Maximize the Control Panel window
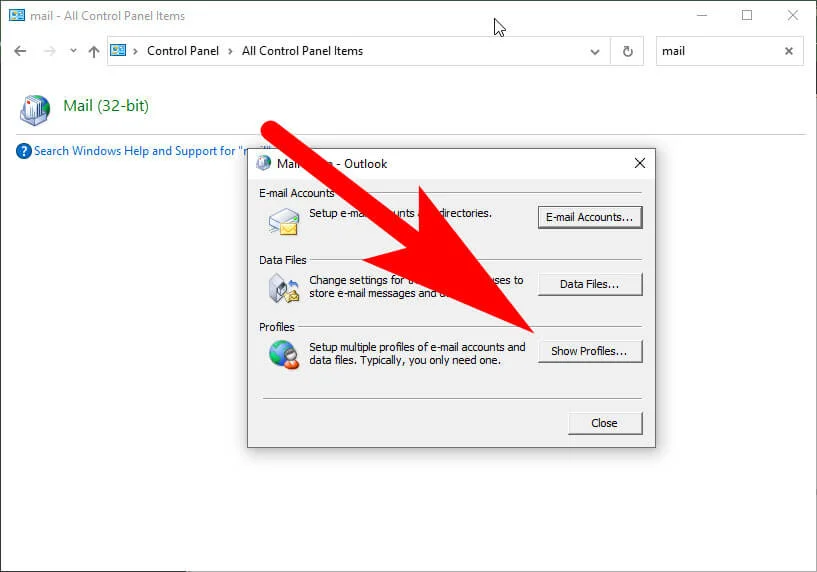Viewport: 817px width, 572px height. click(747, 15)
